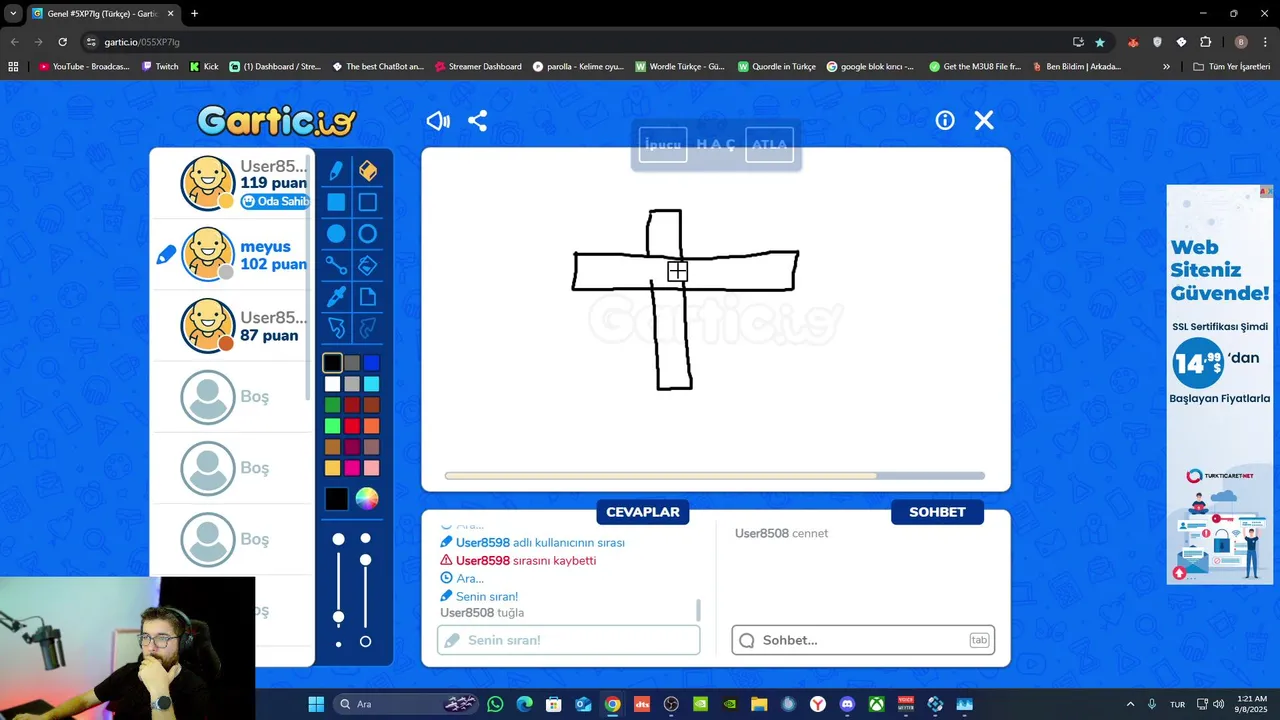Viewport: 1280px width, 720px height.
Task: Bookmark this page with star icon
Action: click(1100, 42)
